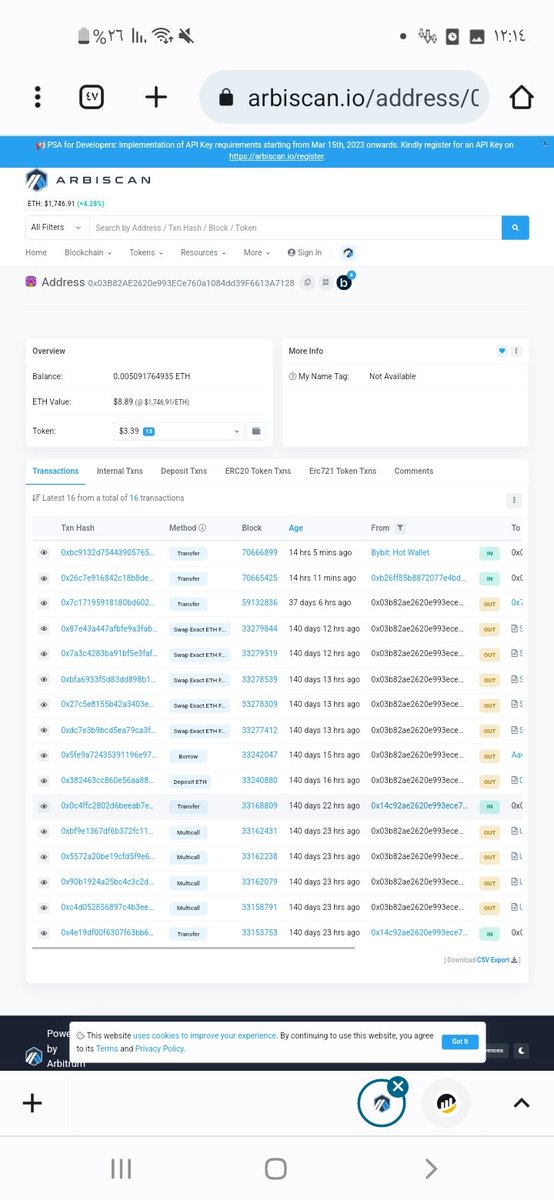Screen dimensions: 554x1200
Task: Open the Bybit: Hot Wallet address link
Action: coord(400,553)
